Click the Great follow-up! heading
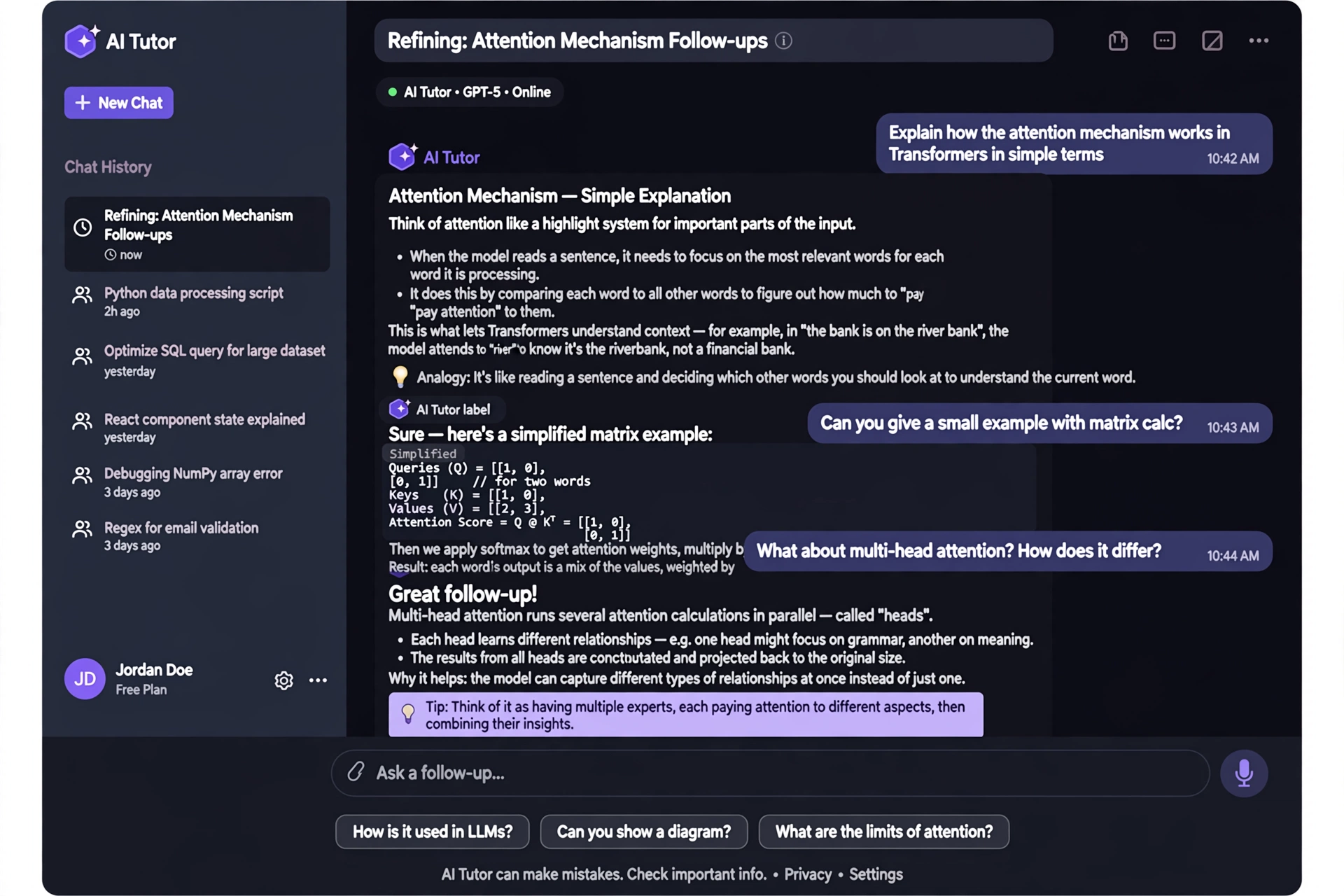 pyautogui.click(x=463, y=594)
